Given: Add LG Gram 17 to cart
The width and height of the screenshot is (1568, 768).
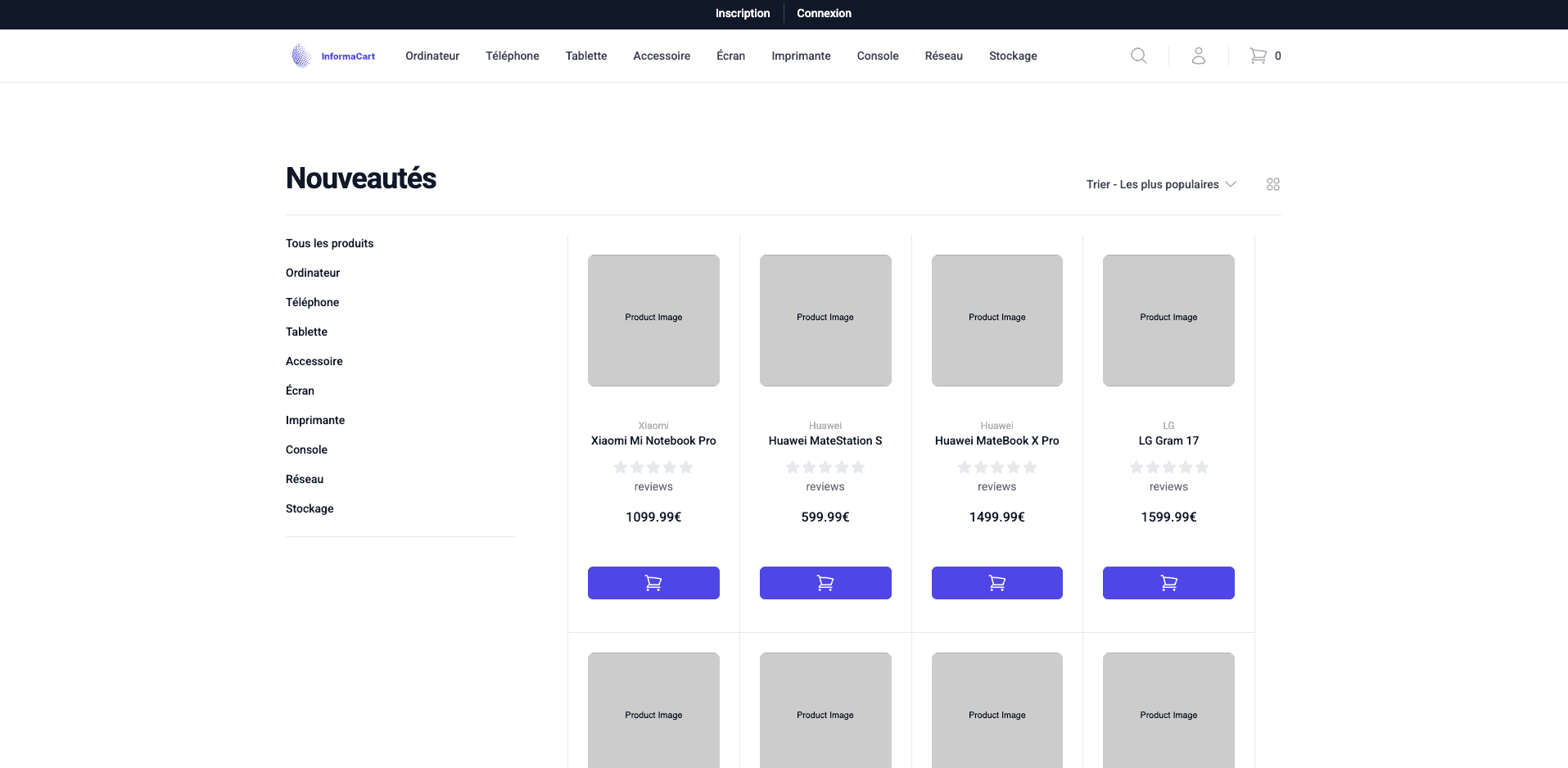Looking at the screenshot, I should (x=1168, y=583).
